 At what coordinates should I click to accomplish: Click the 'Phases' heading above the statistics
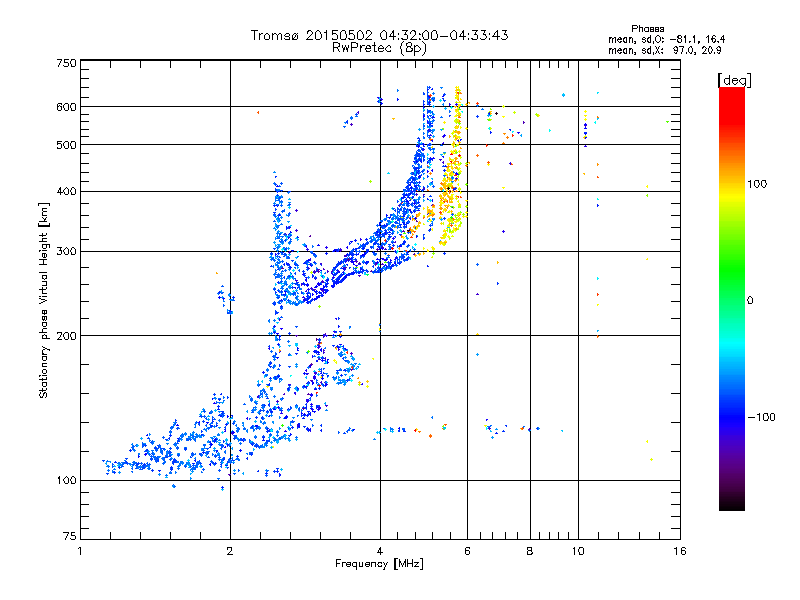[647, 29]
